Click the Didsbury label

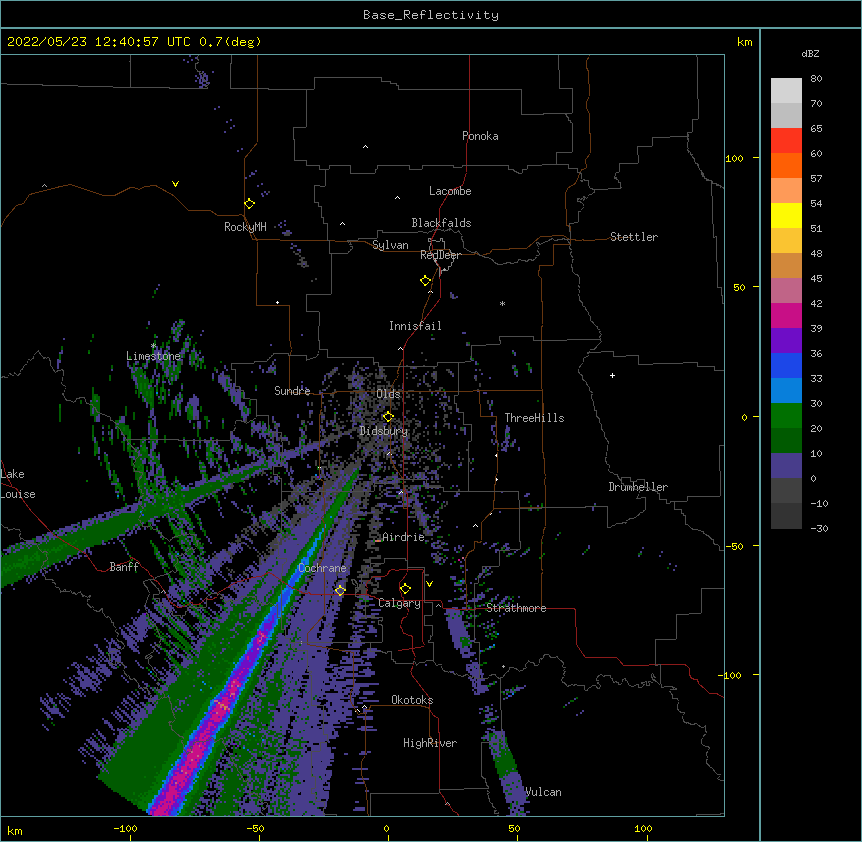(x=384, y=431)
